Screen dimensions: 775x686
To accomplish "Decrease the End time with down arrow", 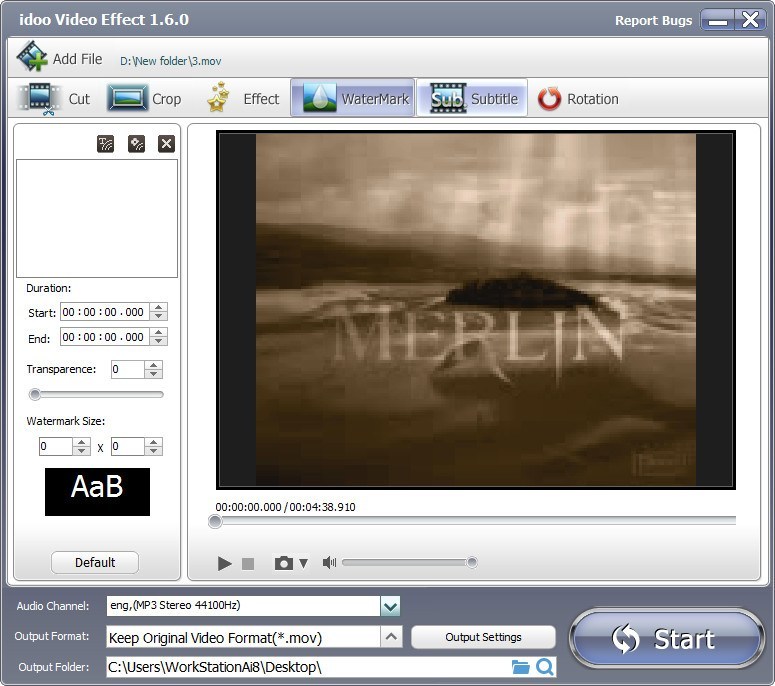I will (x=159, y=342).
